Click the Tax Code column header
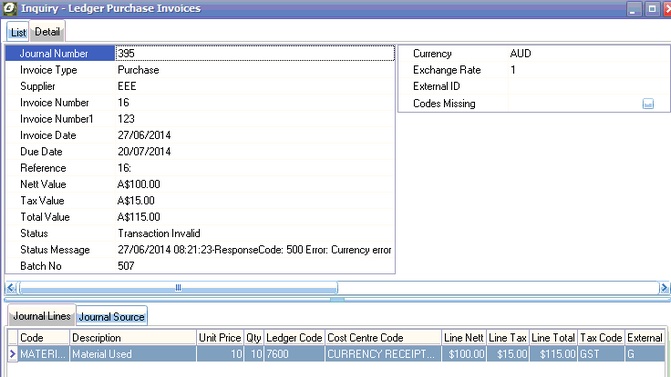The width and height of the screenshot is (671, 377). pos(601,338)
